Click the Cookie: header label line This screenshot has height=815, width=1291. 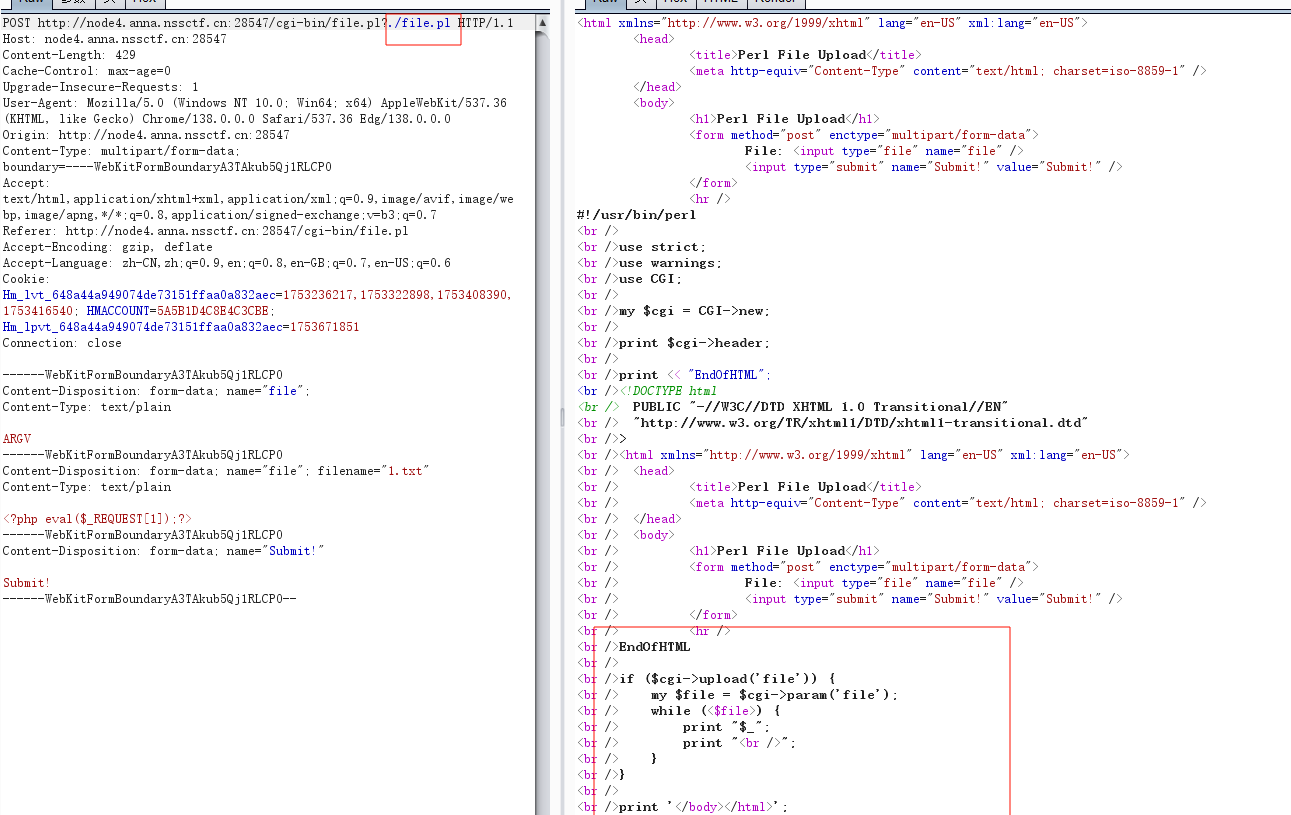[x=26, y=279]
